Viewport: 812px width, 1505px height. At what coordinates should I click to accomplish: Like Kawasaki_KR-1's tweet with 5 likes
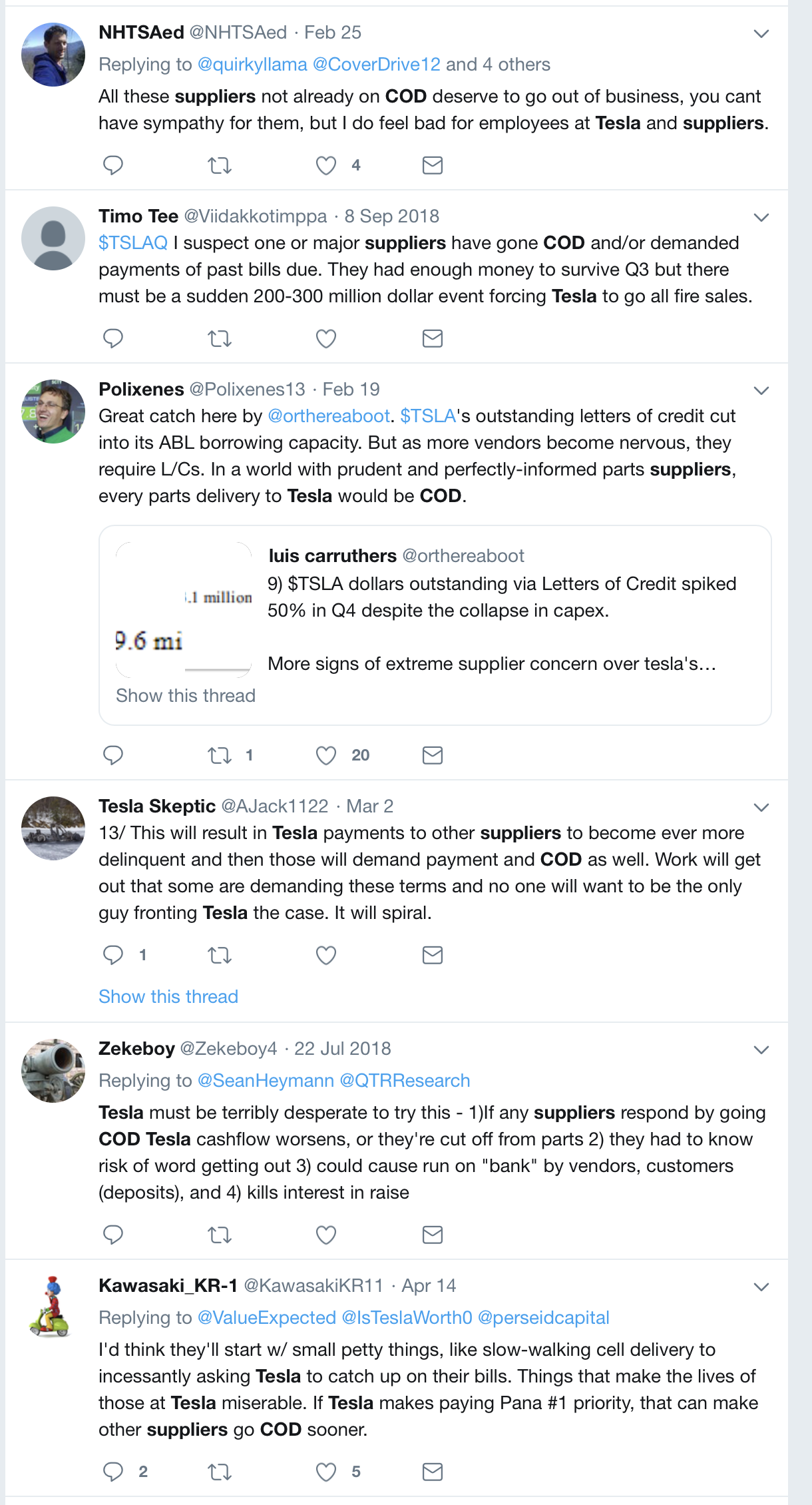[x=325, y=1472]
